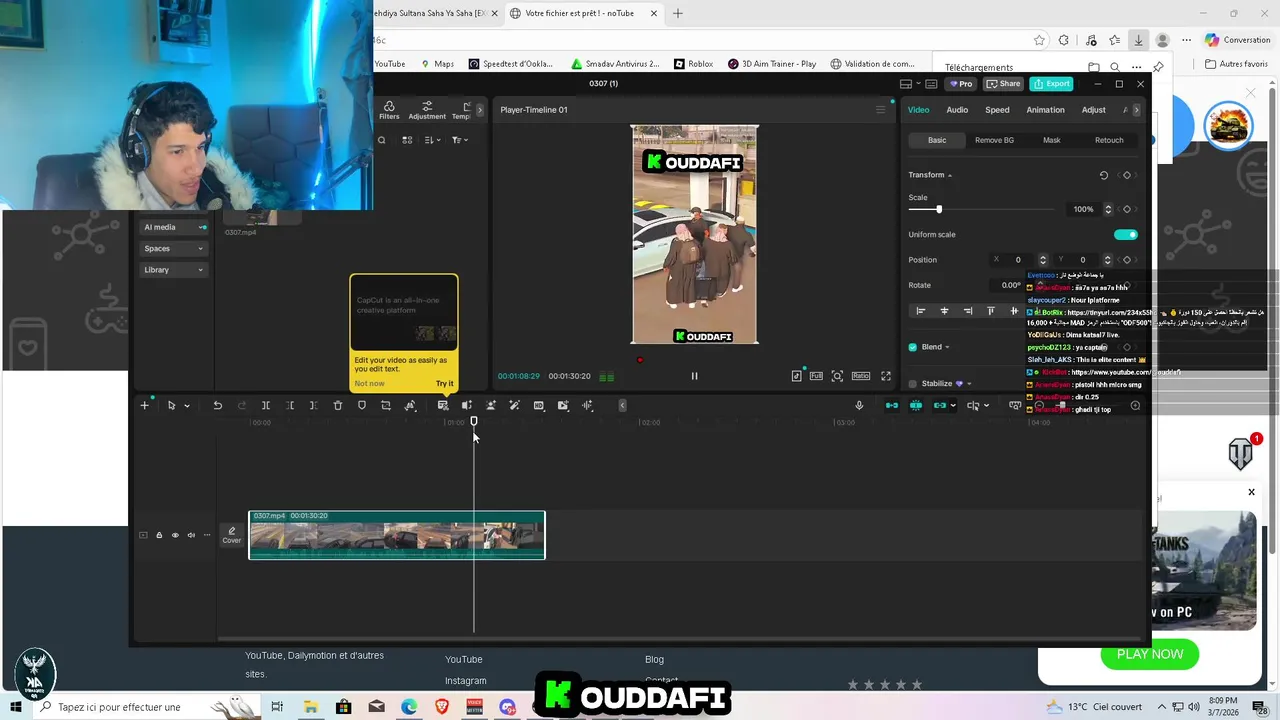Click the Ratio button in player
The height and width of the screenshot is (720, 1280).
coord(861,376)
